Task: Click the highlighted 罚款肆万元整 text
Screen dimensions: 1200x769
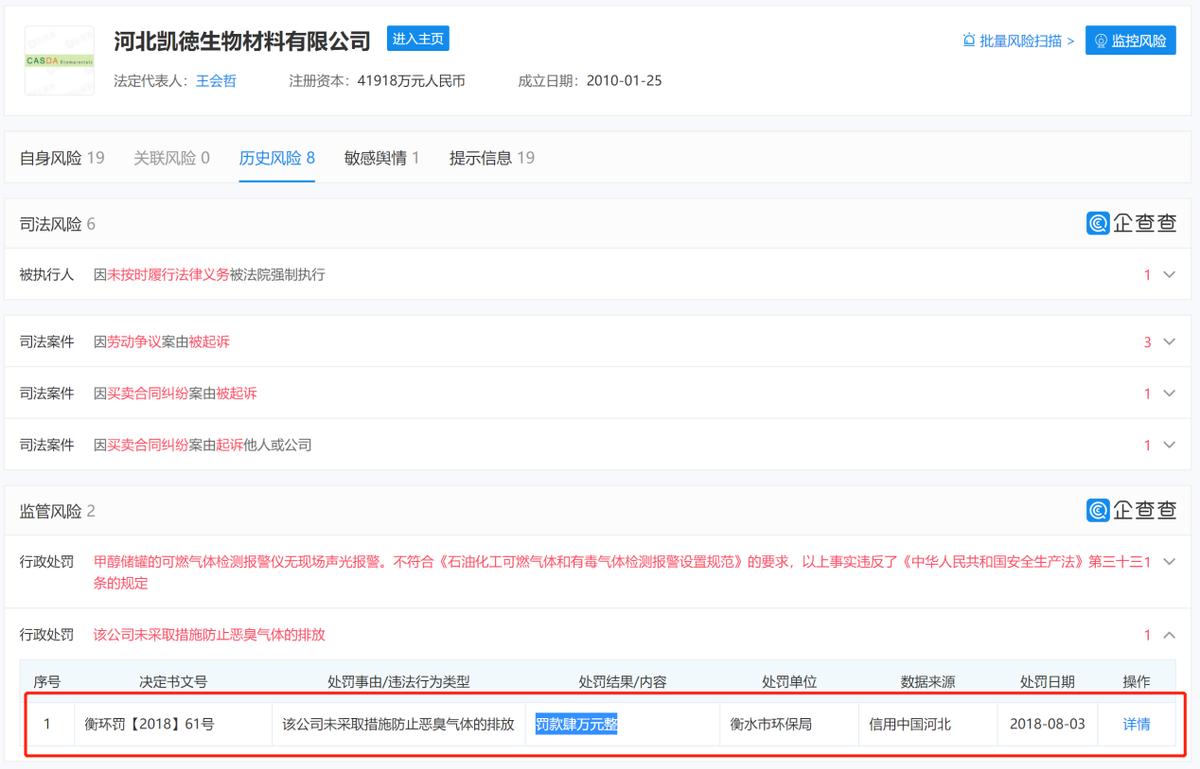Action: [x=576, y=724]
